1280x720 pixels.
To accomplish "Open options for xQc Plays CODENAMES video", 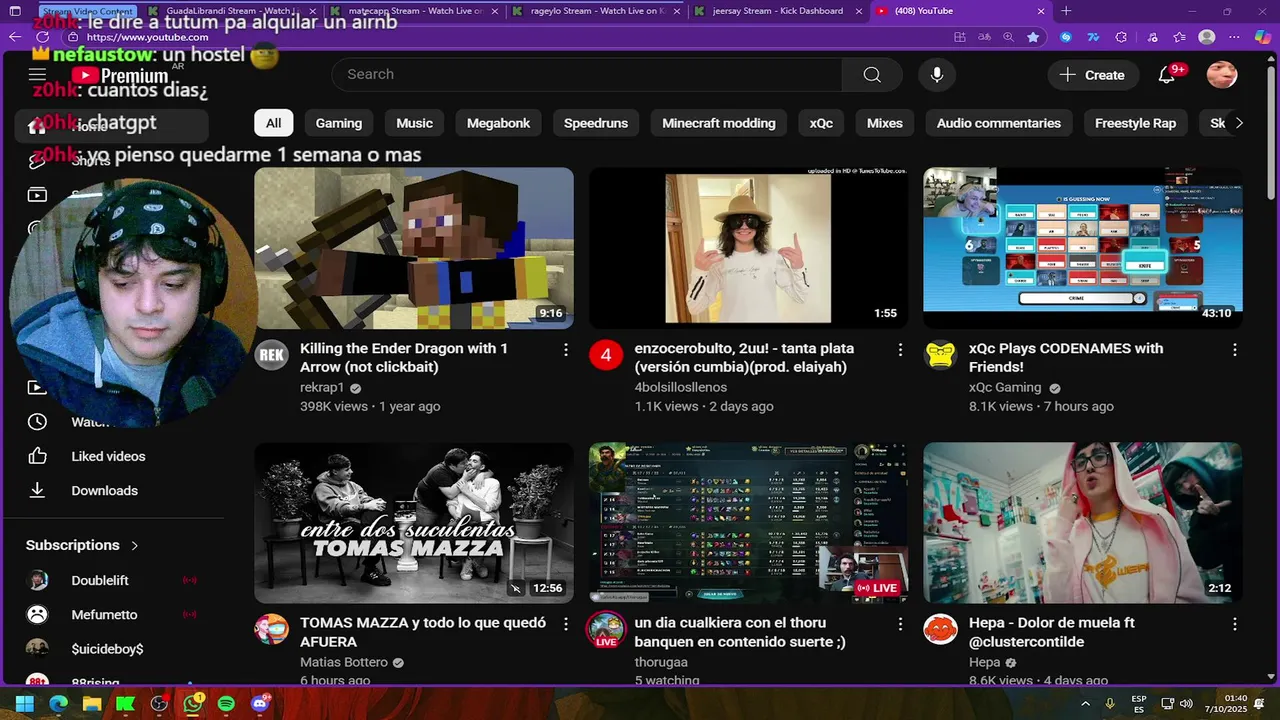I will tap(1235, 350).
